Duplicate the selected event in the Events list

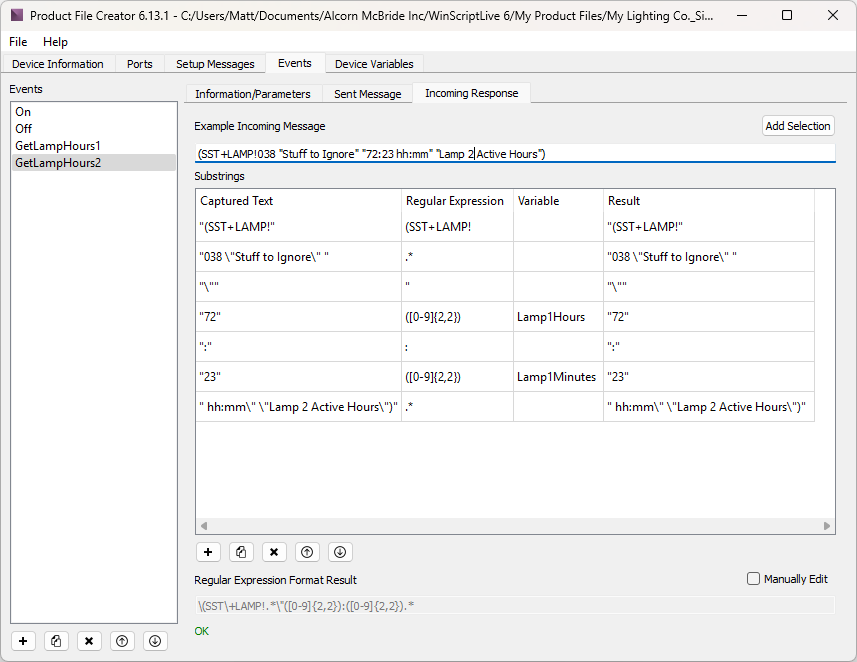pyautogui.click(x=56, y=641)
